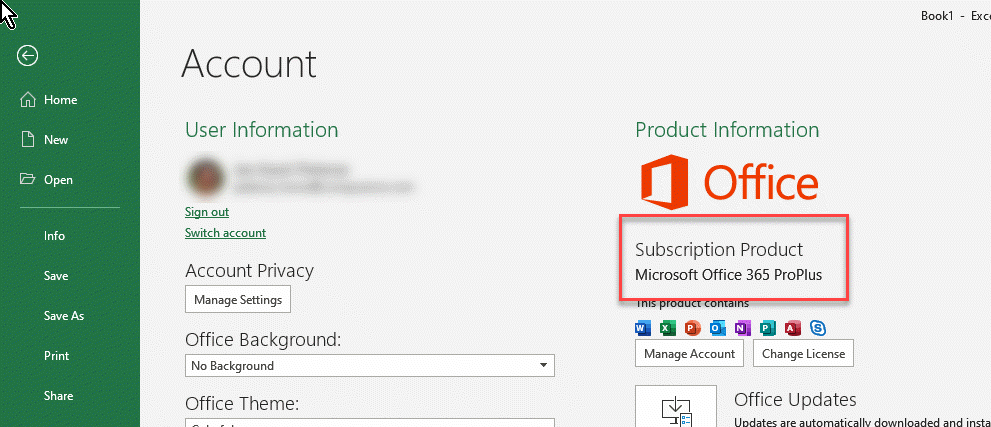Click the Manage Settings button
This screenshot has height=427, width=991.
[x=238, y=299]
